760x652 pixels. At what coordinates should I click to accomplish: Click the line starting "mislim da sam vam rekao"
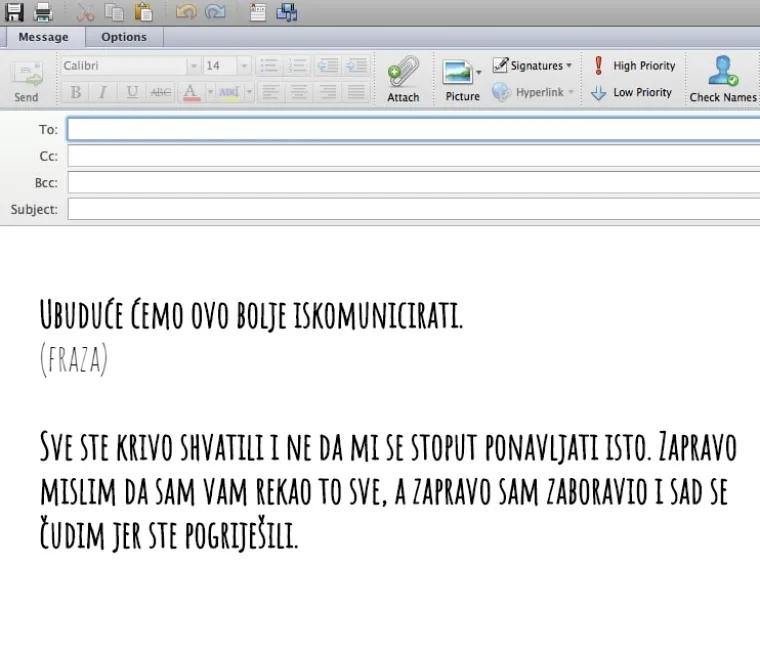[x=383, y=492]
